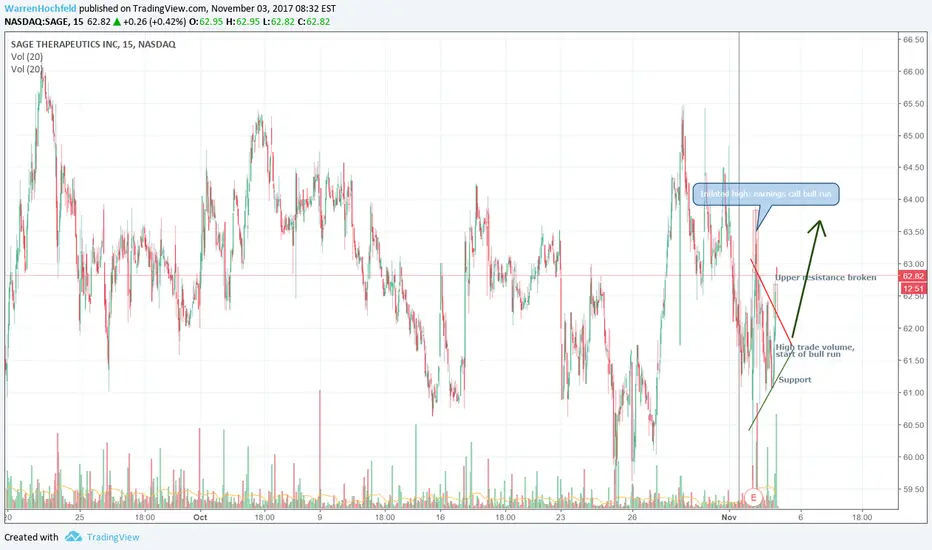Click the 'Created with' footer text
The image size is (932, 550).
click(x=32, y=537)
